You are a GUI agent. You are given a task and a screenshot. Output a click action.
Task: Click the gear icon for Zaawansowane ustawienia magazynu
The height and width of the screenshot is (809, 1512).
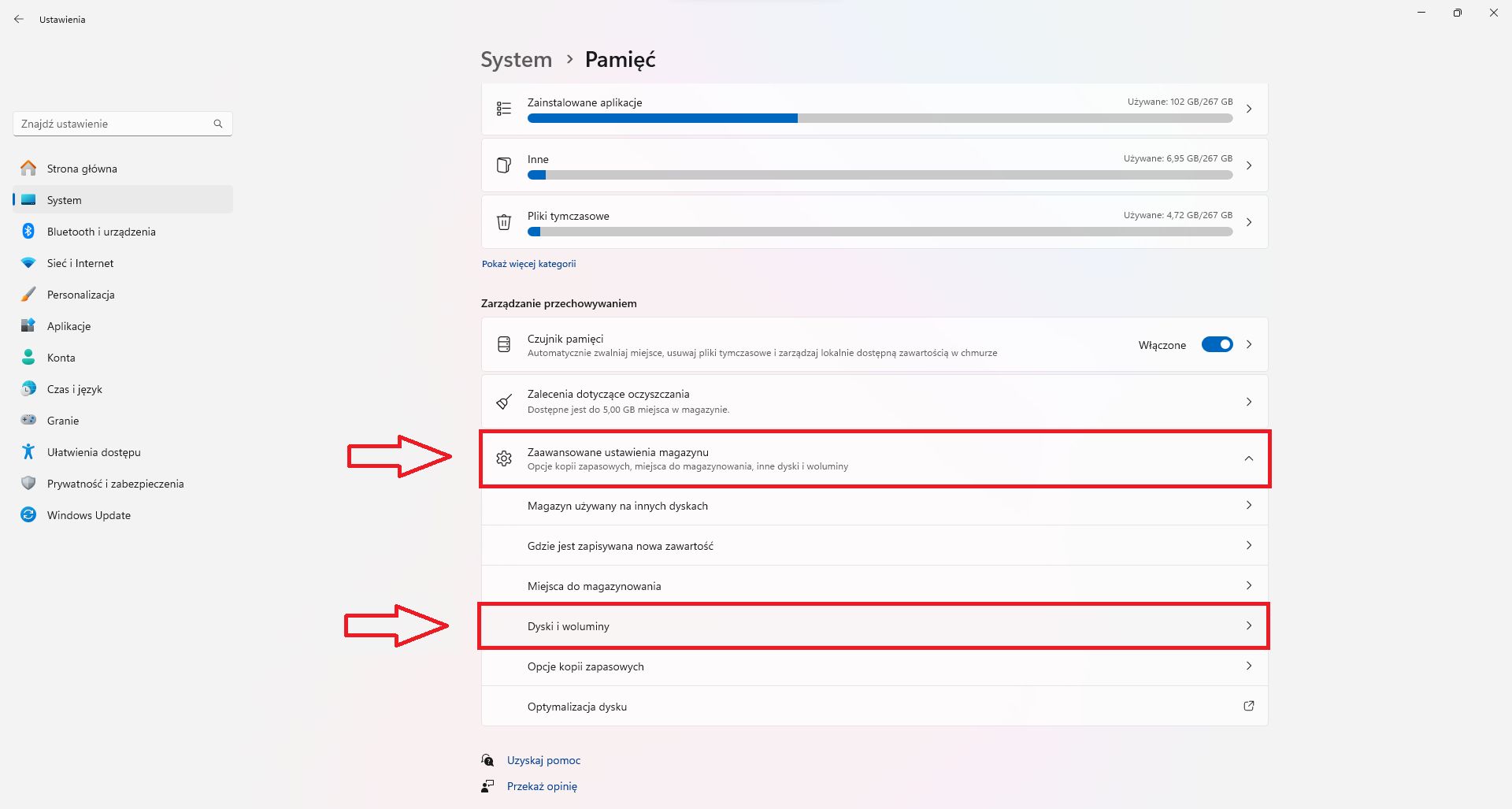click(504, 458)
